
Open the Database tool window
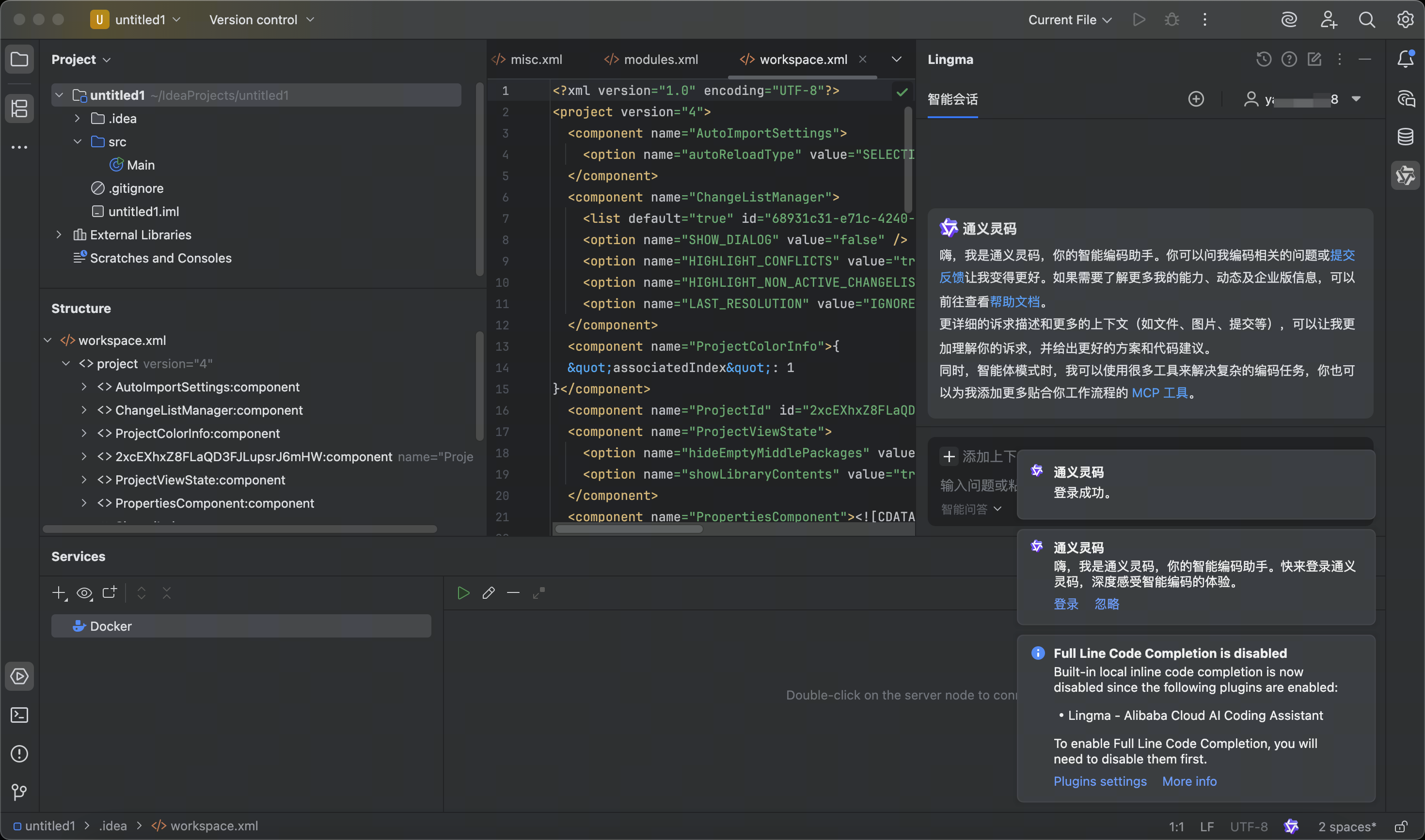[x=1405, y=137]
